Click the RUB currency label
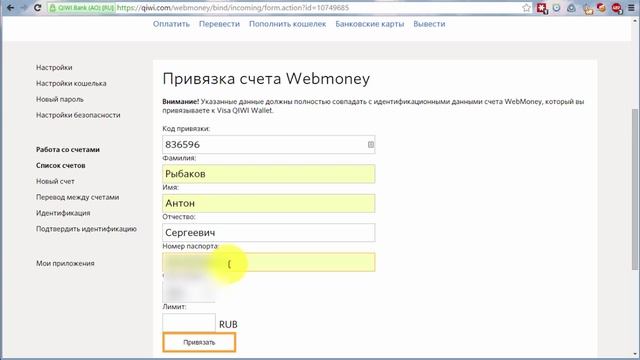This screenshot has width=640, height=360. 228,324
